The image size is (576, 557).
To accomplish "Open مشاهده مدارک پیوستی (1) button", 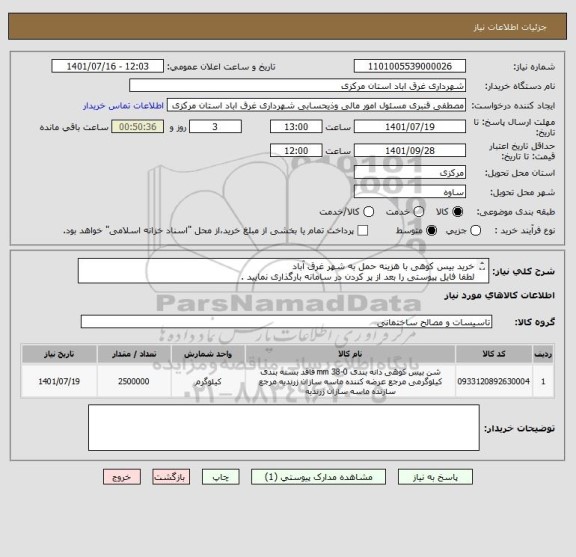I will [318, 477].
